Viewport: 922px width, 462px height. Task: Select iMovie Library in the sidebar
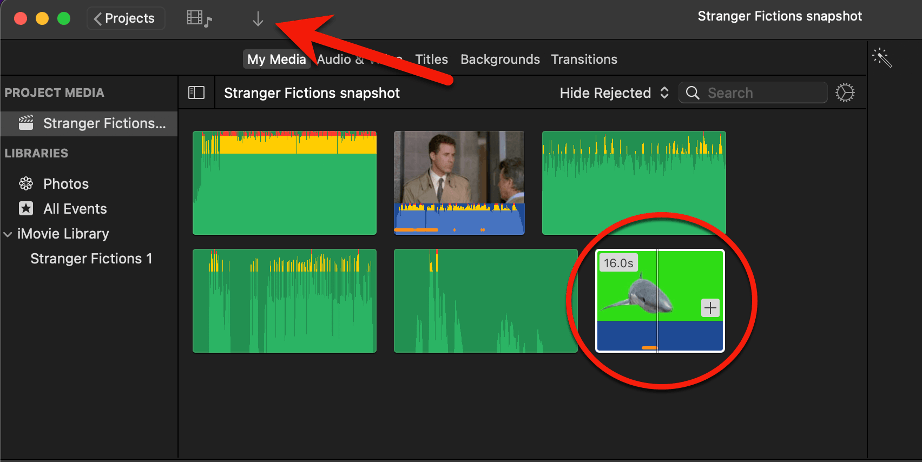coord(63,234)
